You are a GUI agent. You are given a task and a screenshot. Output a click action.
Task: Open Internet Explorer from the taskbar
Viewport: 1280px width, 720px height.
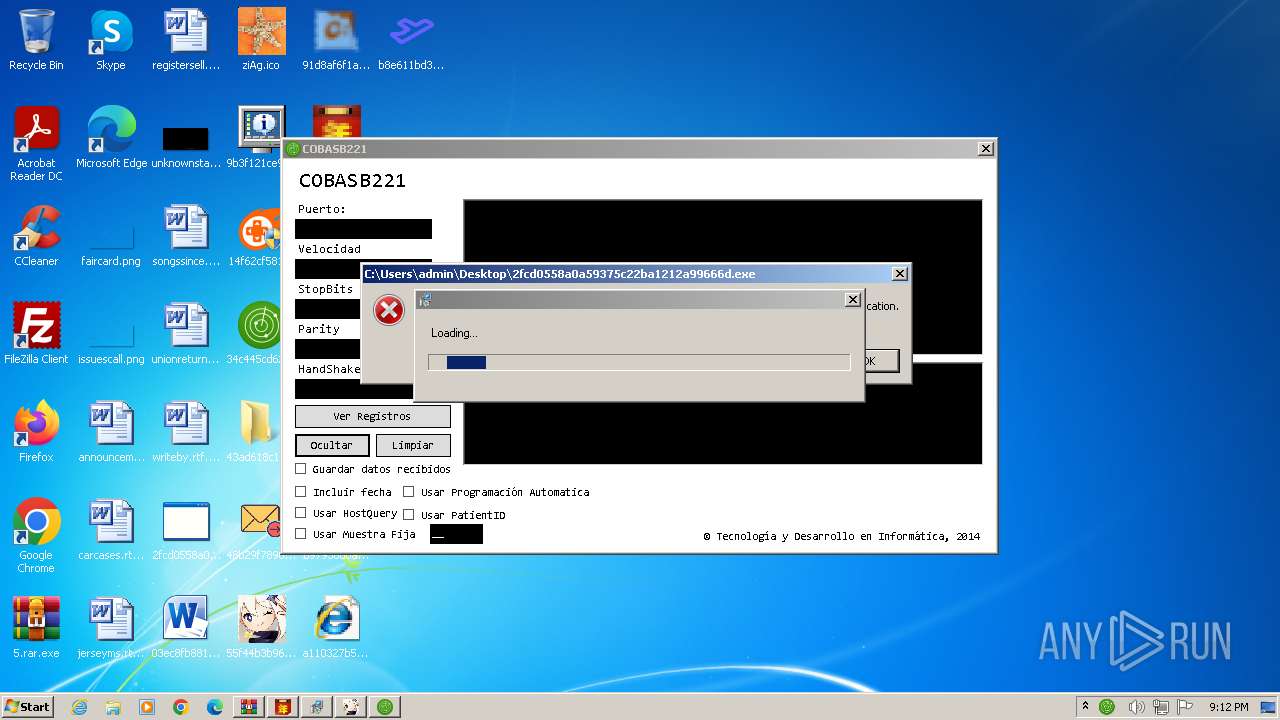[x=79, y=707]
